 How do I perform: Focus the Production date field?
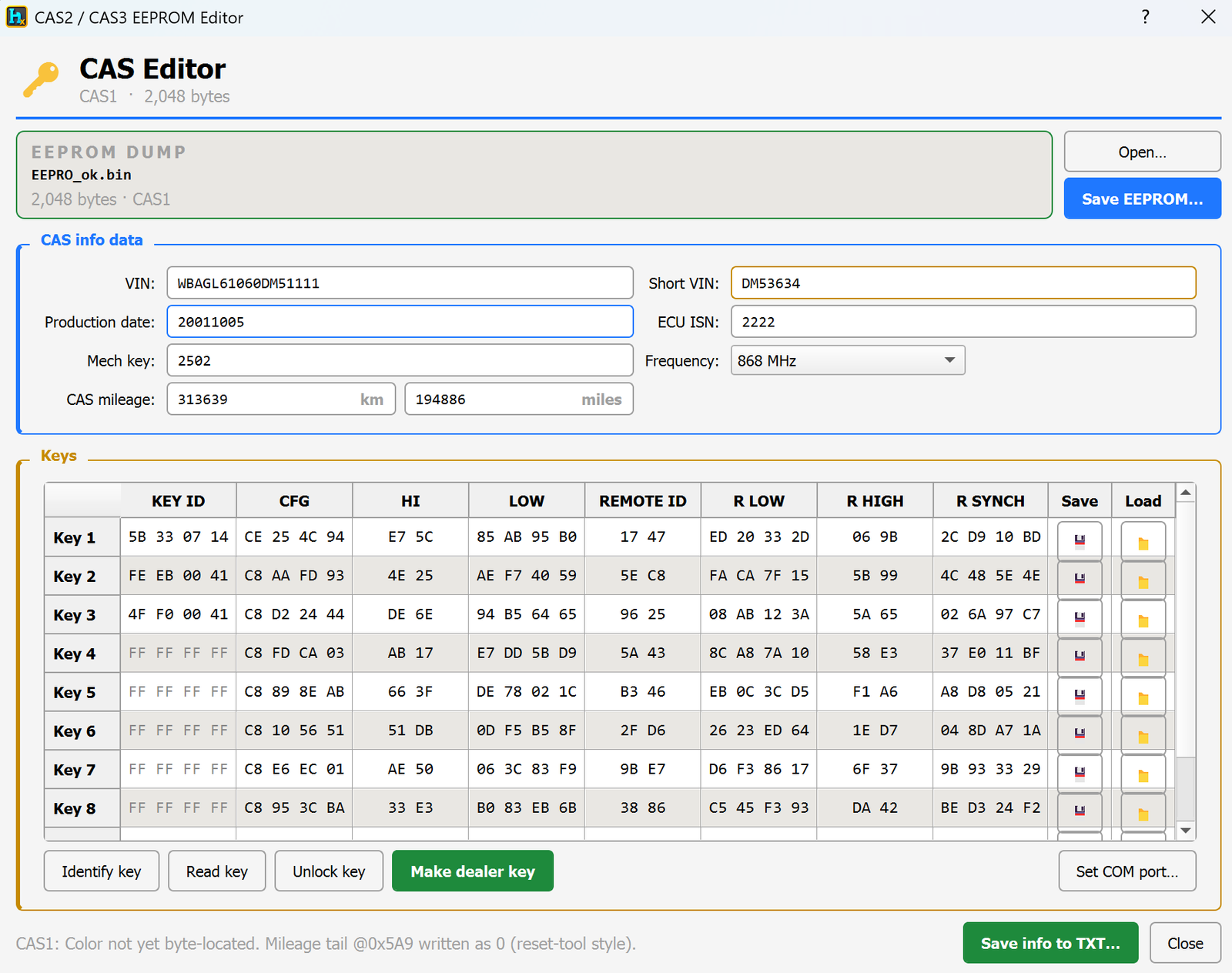point(400,322)
